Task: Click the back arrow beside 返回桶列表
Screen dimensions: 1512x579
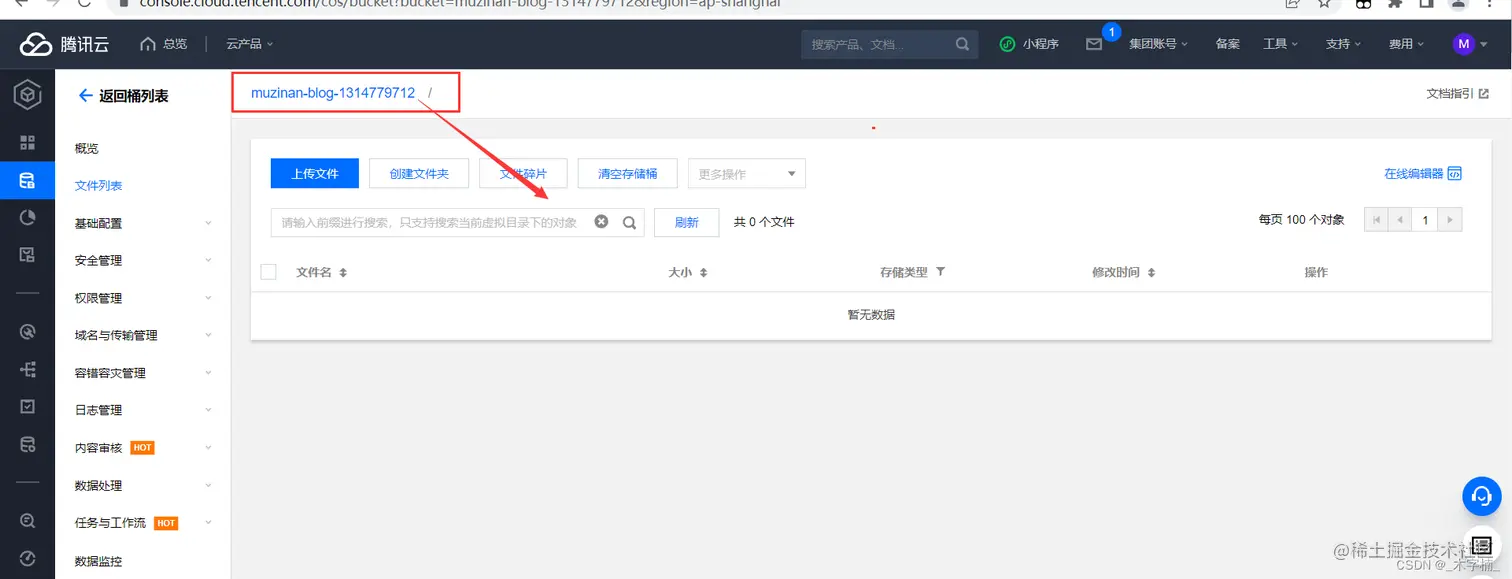Action: 87,94
